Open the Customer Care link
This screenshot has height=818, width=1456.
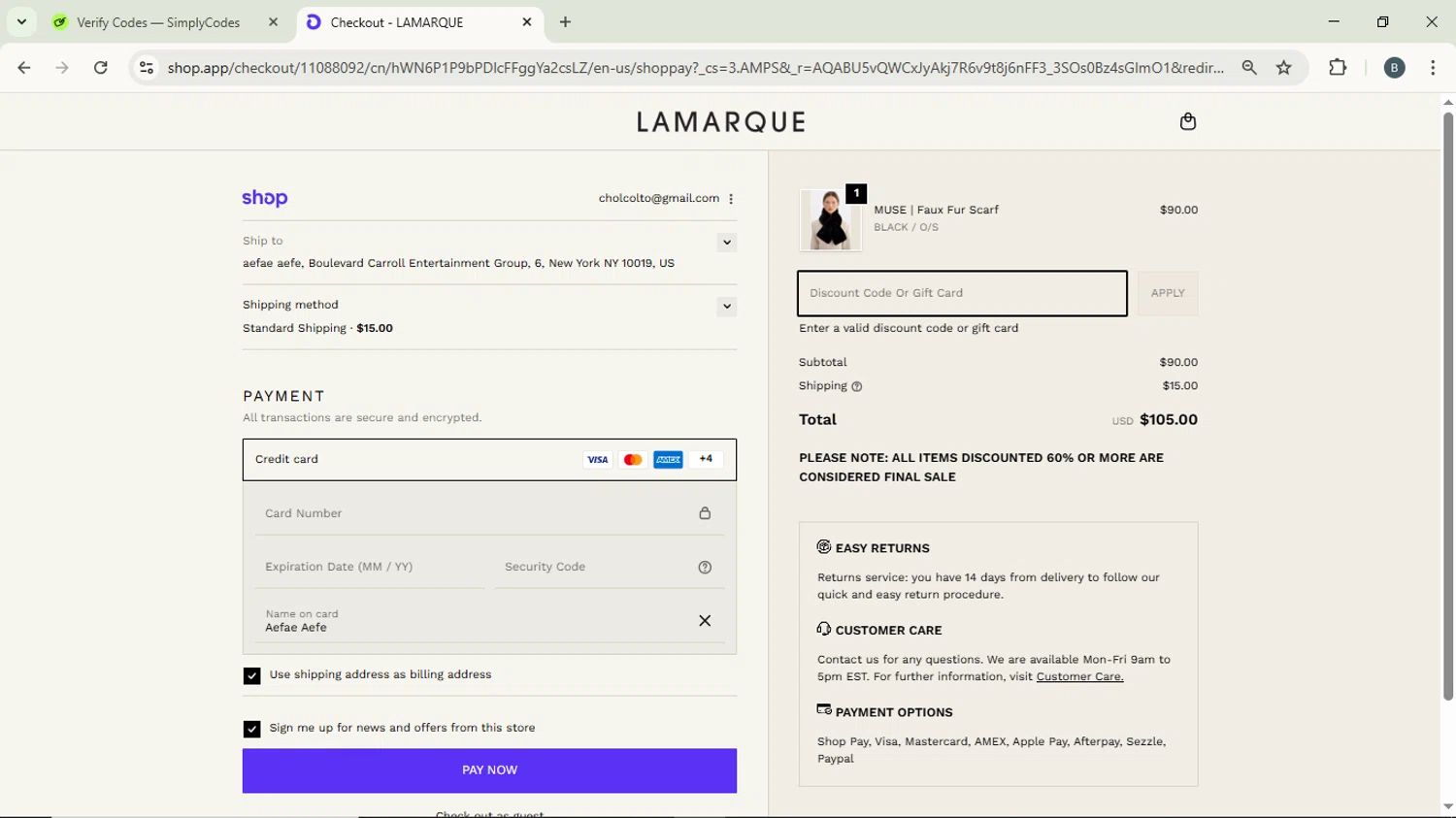1079,676
